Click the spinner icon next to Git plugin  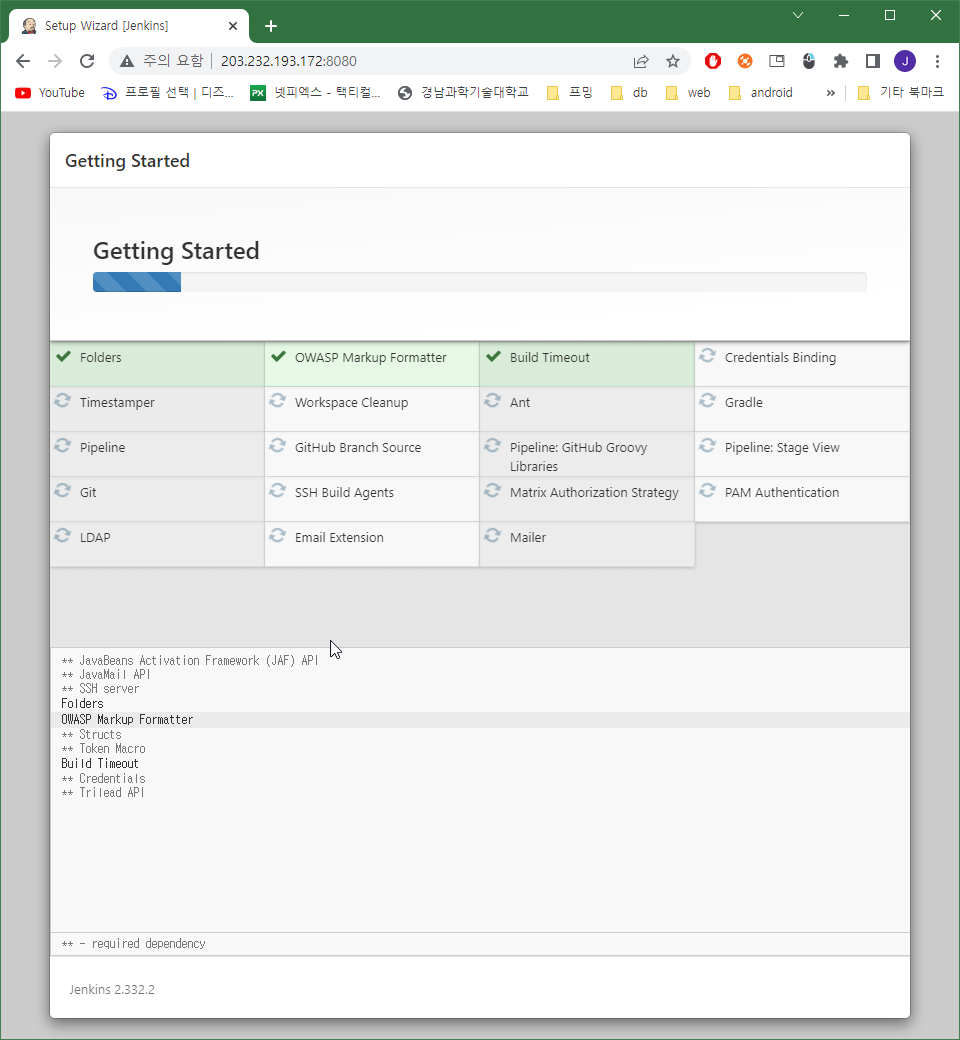(x=62, y=492)
